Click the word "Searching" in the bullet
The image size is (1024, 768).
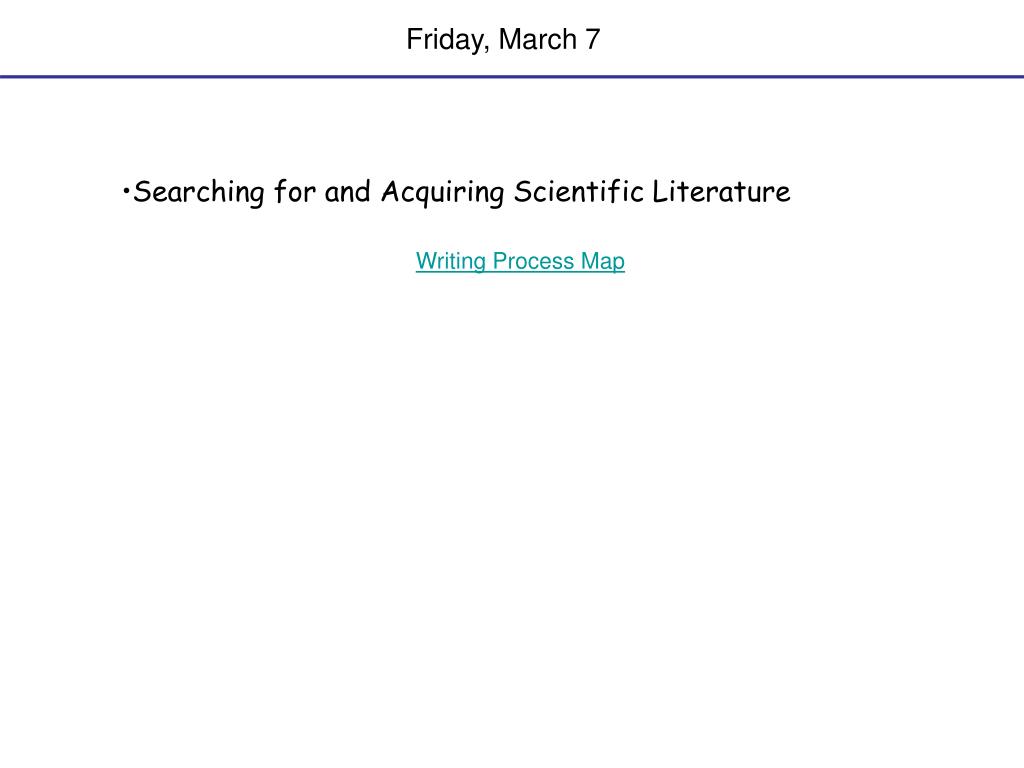(199, 192)
